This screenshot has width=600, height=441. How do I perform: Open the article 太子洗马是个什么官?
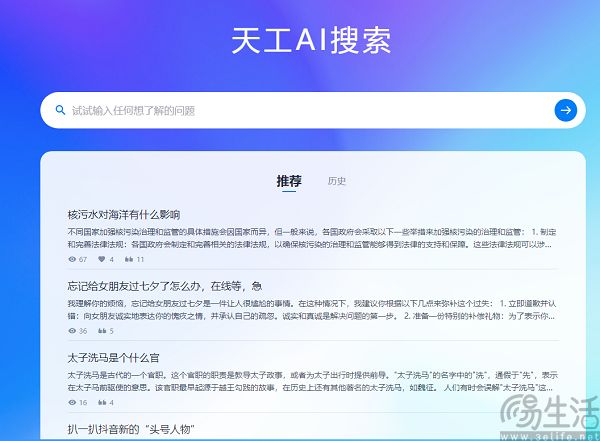[113, 358]
